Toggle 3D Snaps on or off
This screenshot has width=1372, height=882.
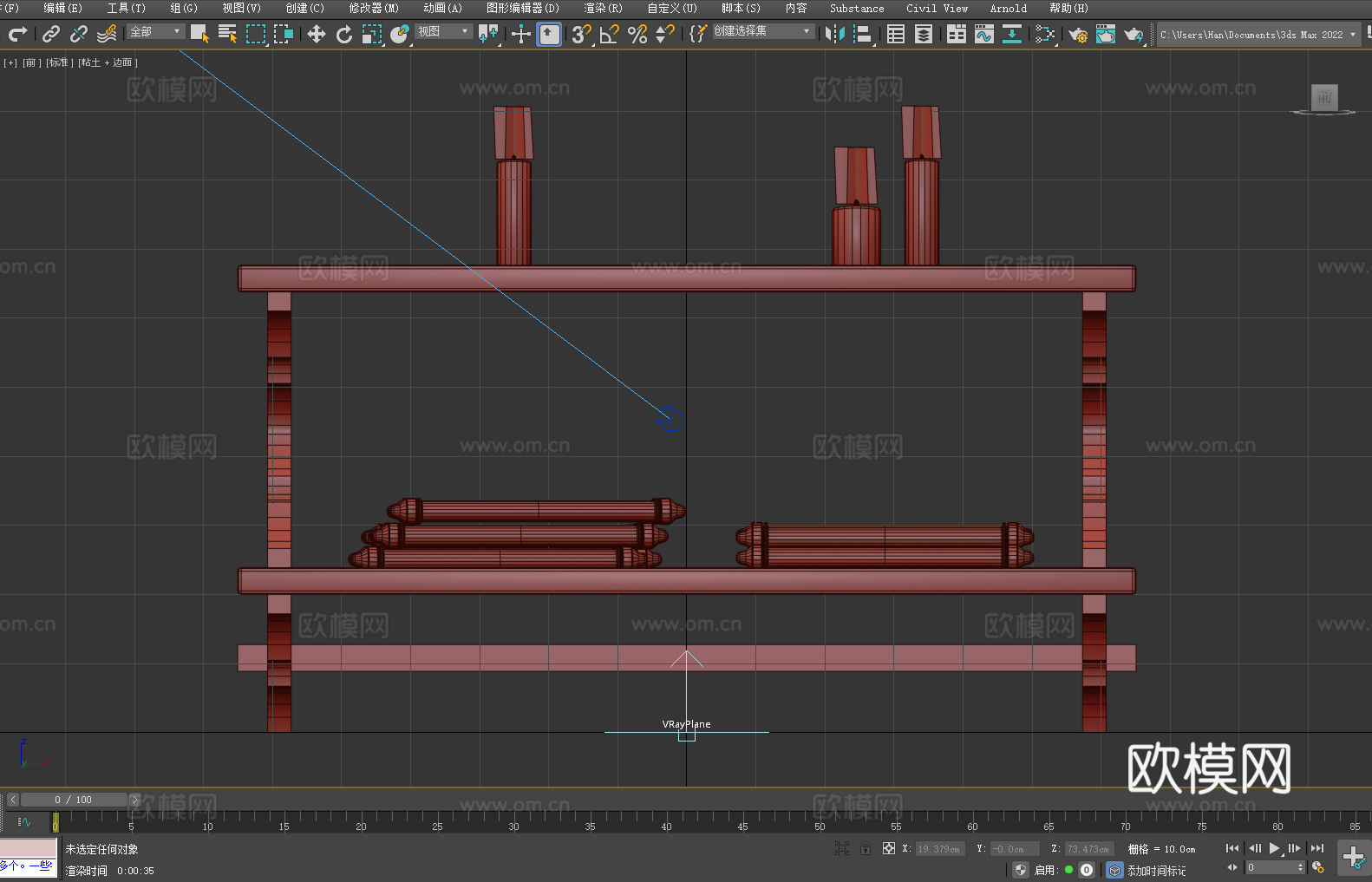pos(581,34)
